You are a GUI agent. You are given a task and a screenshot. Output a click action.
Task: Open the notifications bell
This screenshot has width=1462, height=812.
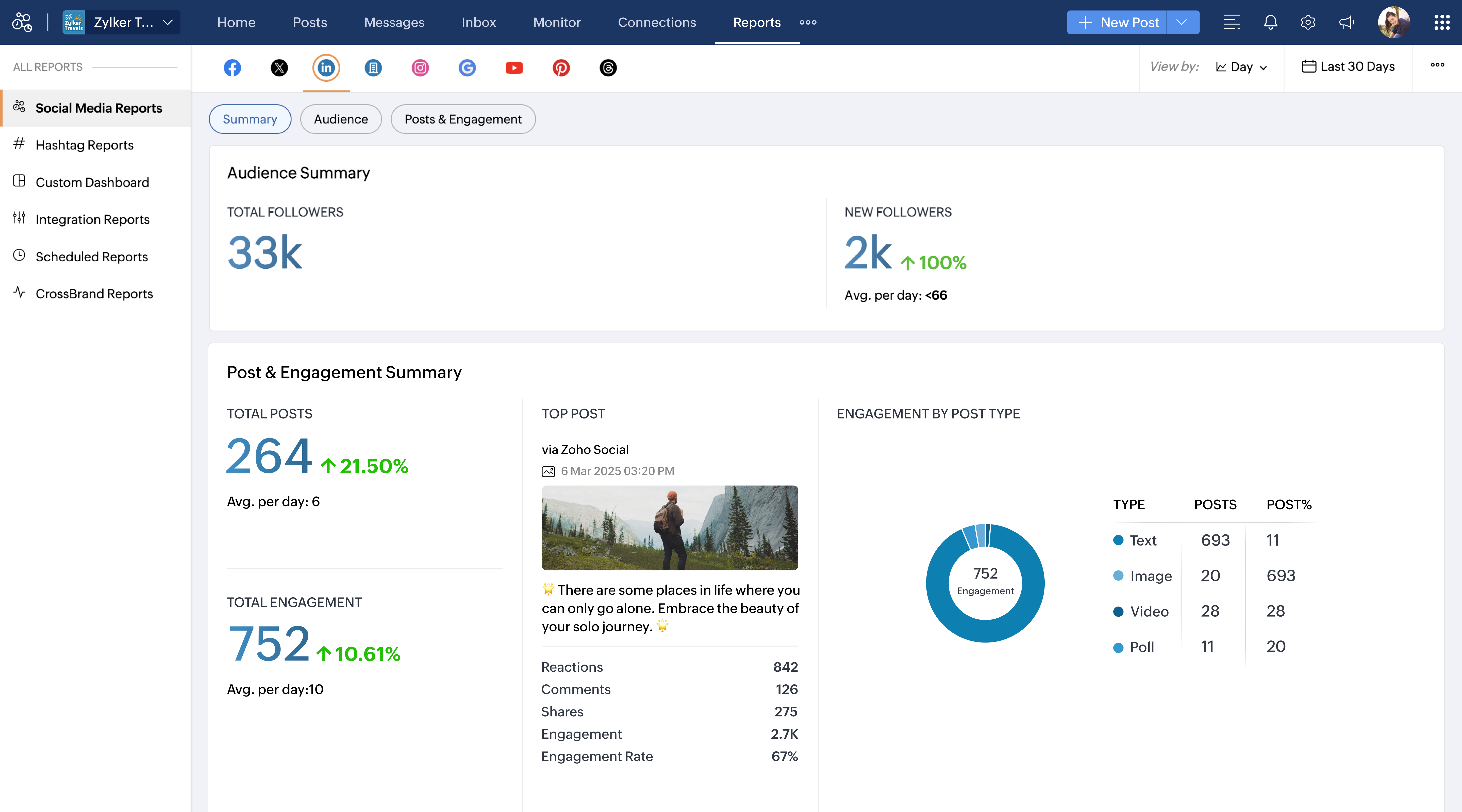pyautogui.click(x=1270, y=22)
